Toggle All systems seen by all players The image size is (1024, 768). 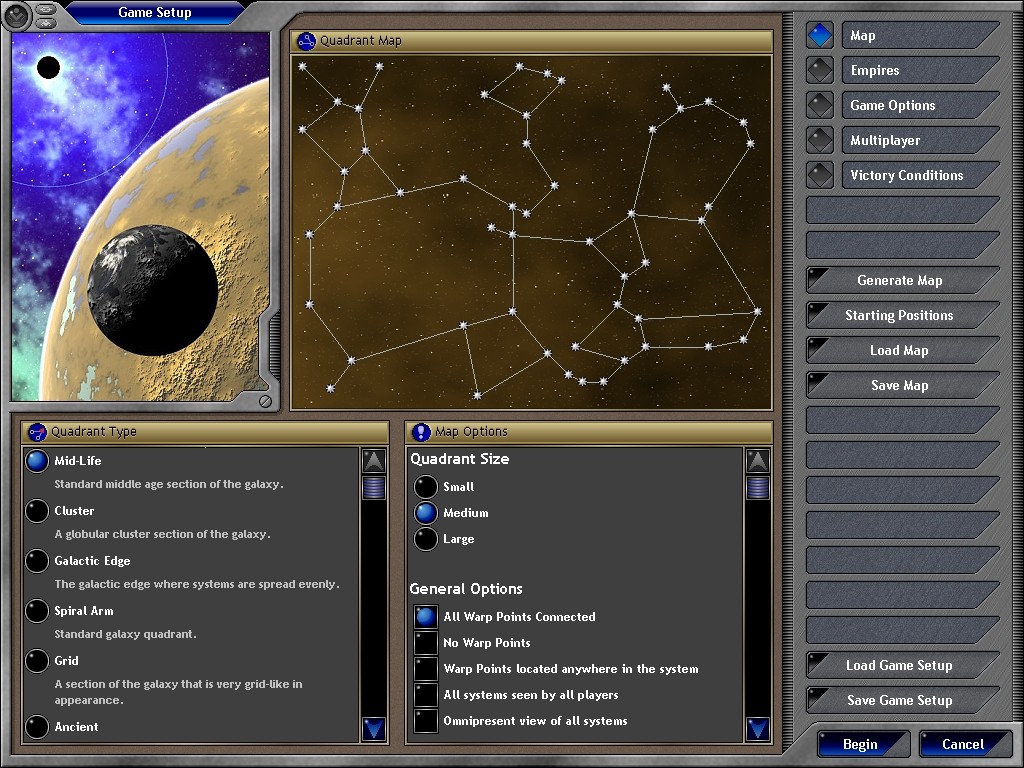(426, 695)
